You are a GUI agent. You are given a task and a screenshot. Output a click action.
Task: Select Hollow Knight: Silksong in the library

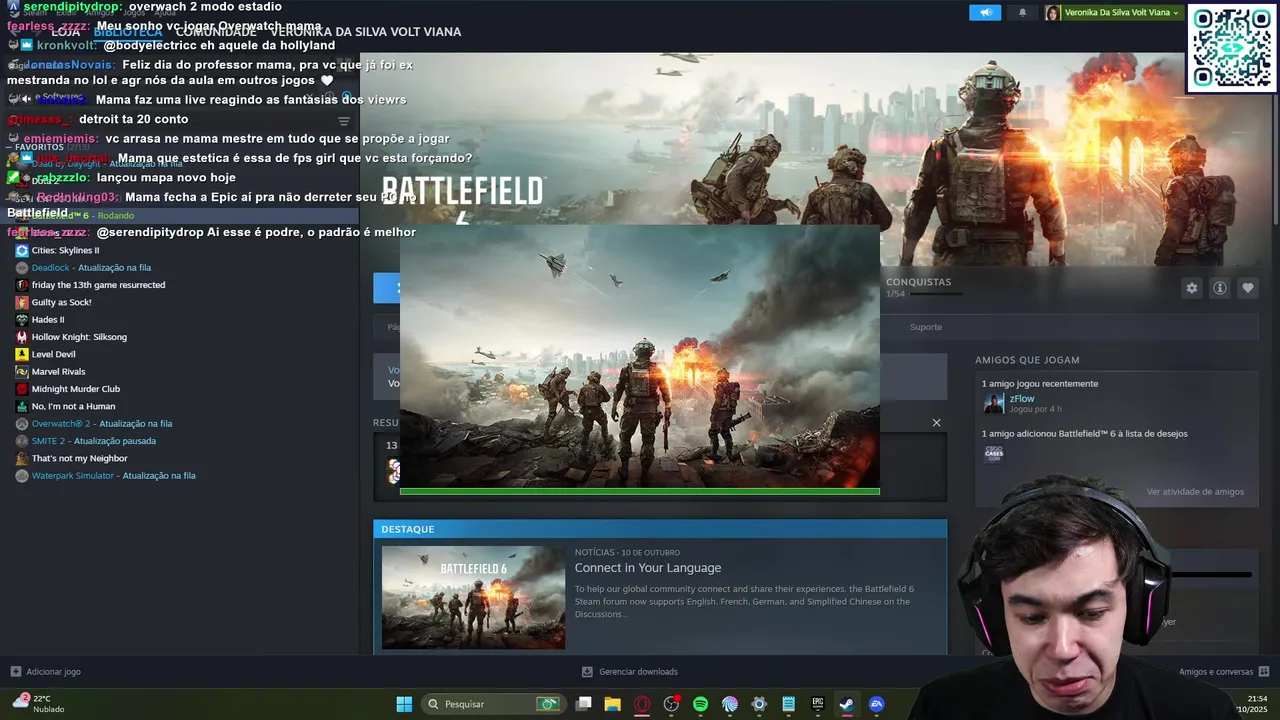pyautogui.click(x=79, y=337)
